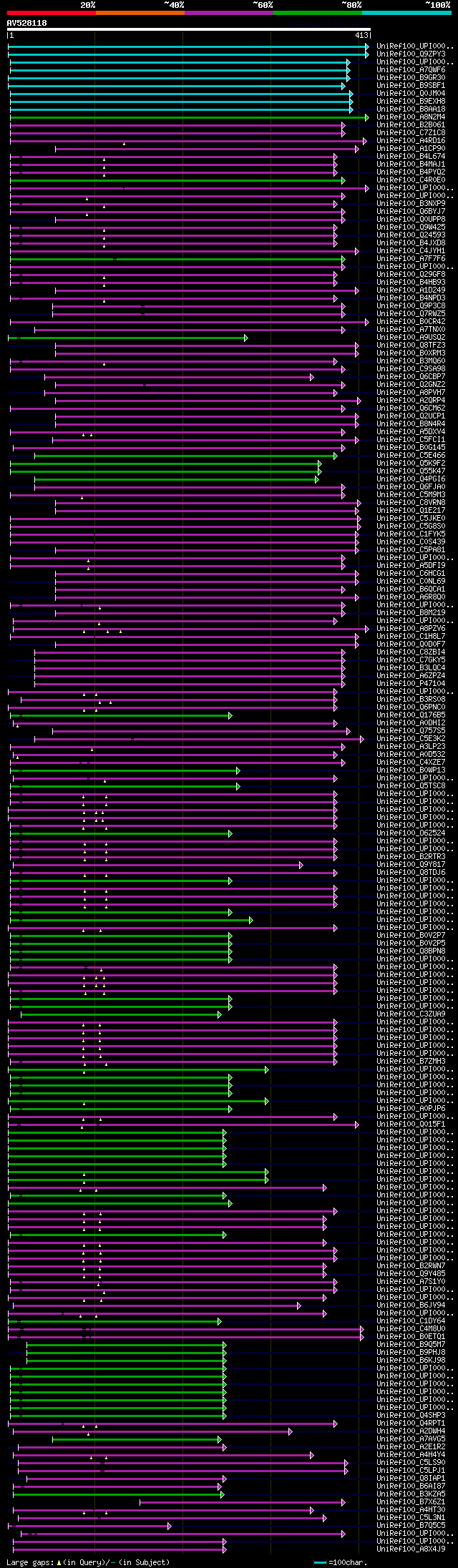Select label UniRef100_B4JXD8
Viewport: 458px width, 1568px height.
(411, 242)
